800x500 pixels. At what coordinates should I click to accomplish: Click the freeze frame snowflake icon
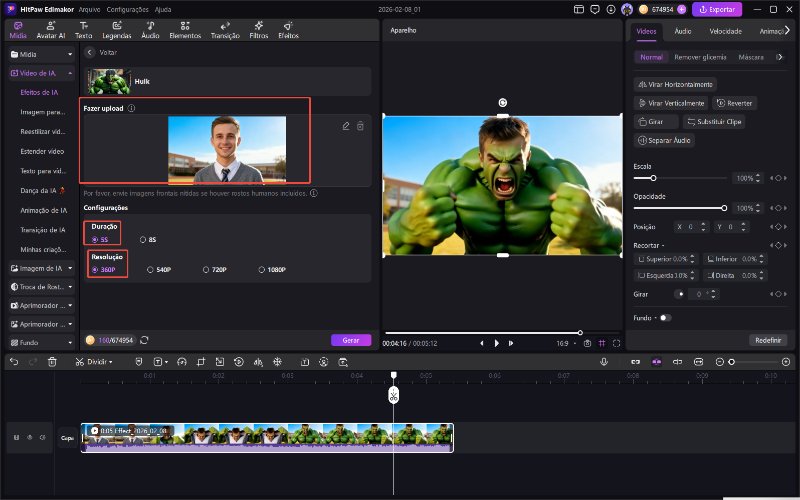click(x=278, y=362)
